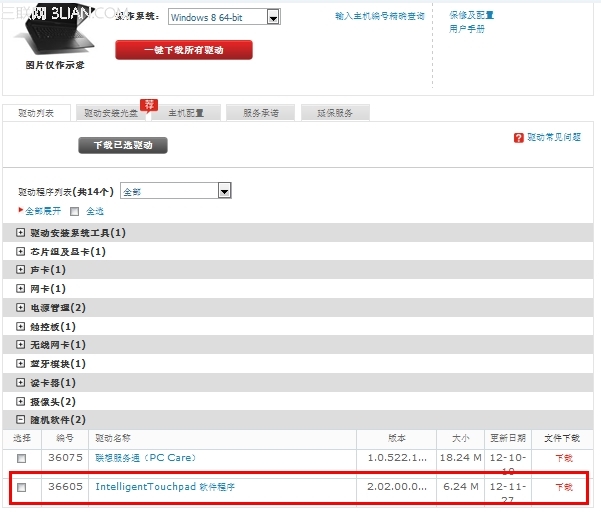Expand the 电源管理(2) category plus icon
Viewport: 601px width, 512px height.
[20, 308]
